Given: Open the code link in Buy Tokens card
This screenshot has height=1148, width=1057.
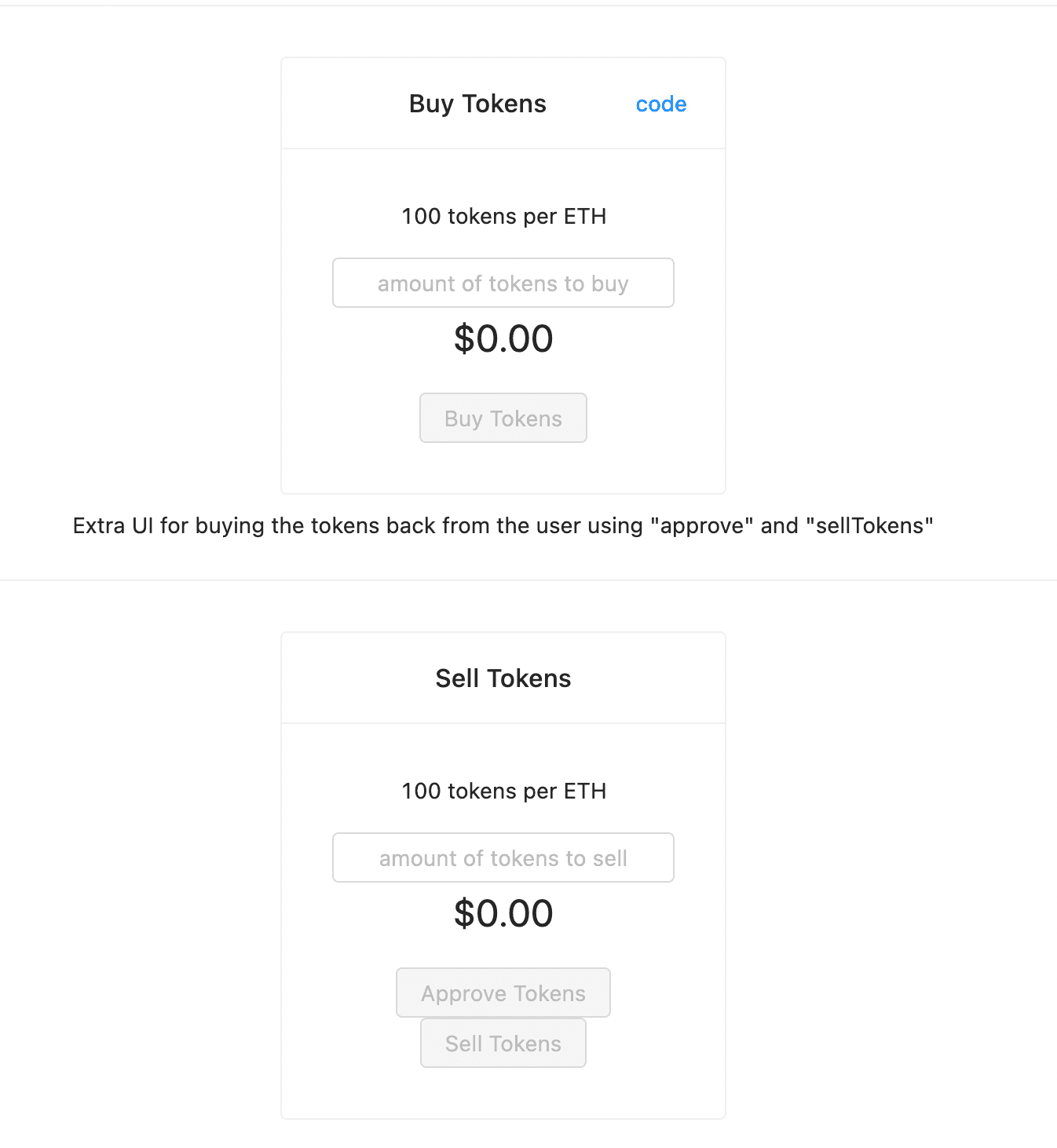Looking at the screenshot, I should (x=660, y=104).
